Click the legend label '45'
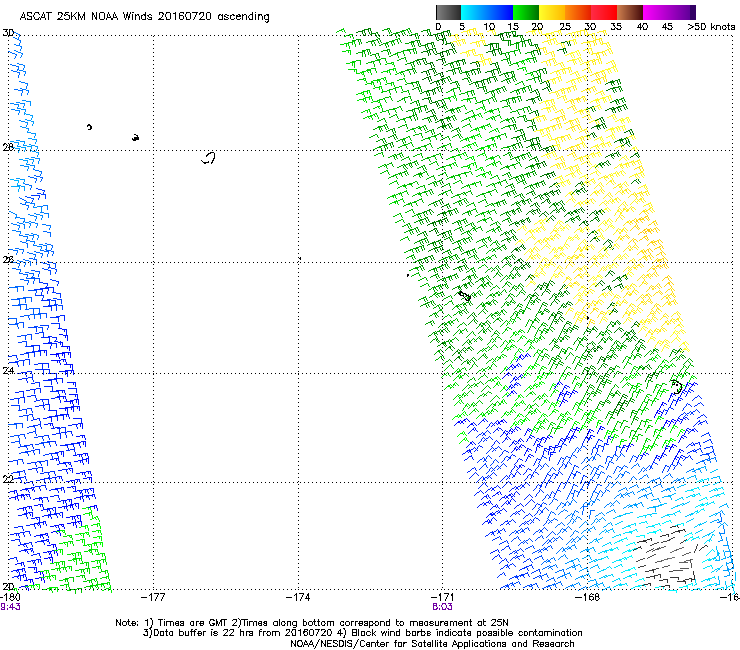Screen dimensions: 740x650 [667, 27]
